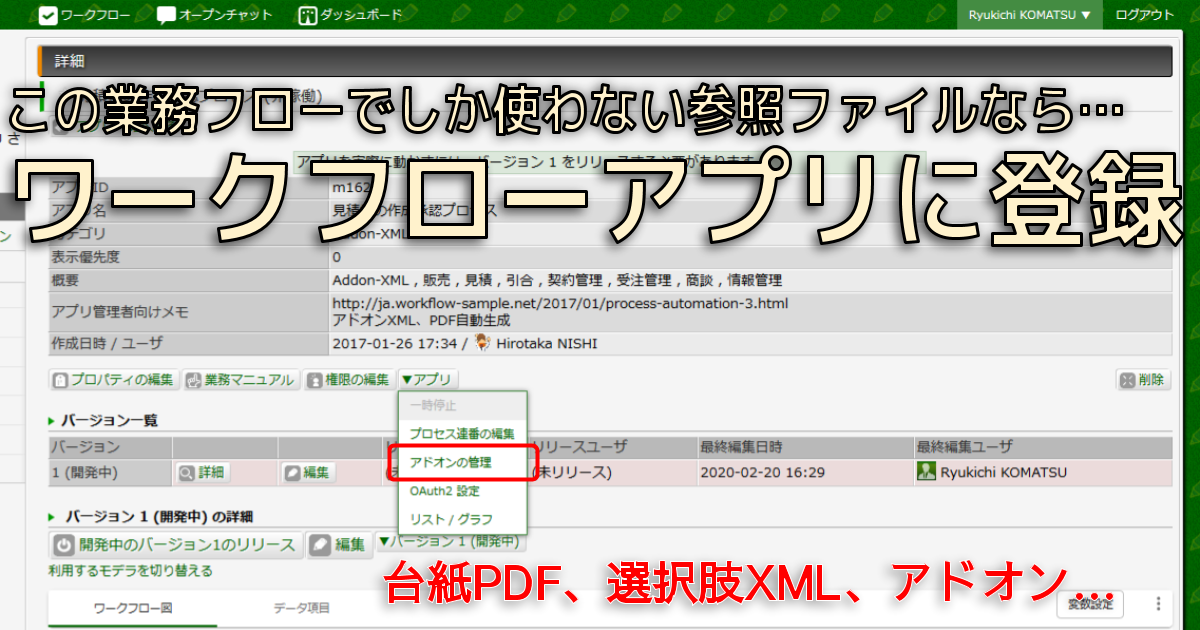Select アドオンの管理 menu entry
The height and width of the screenshot is (630, 1200).
click(x=462, y=463)
